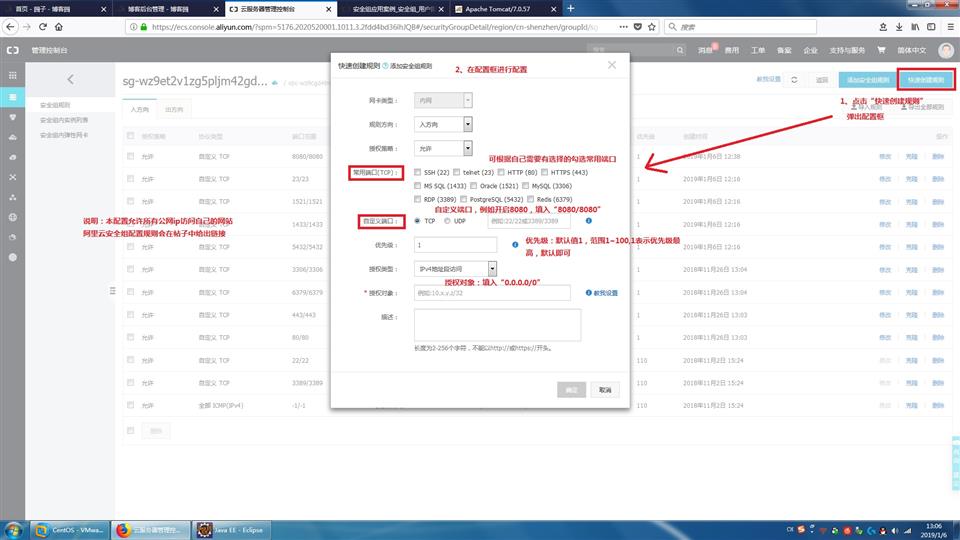Click the 描述 description text area

(497, 324)
